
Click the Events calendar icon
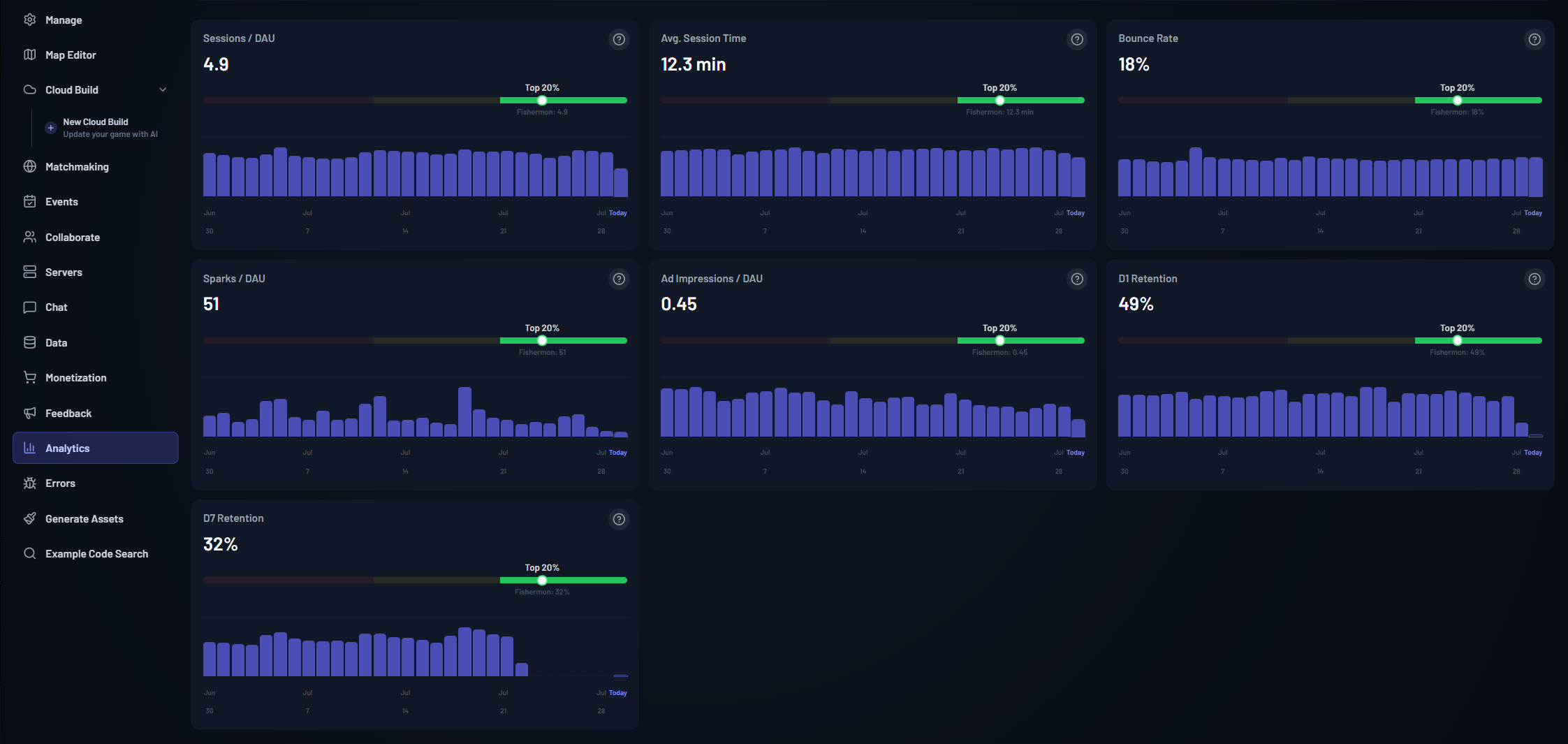click(29, 201)
